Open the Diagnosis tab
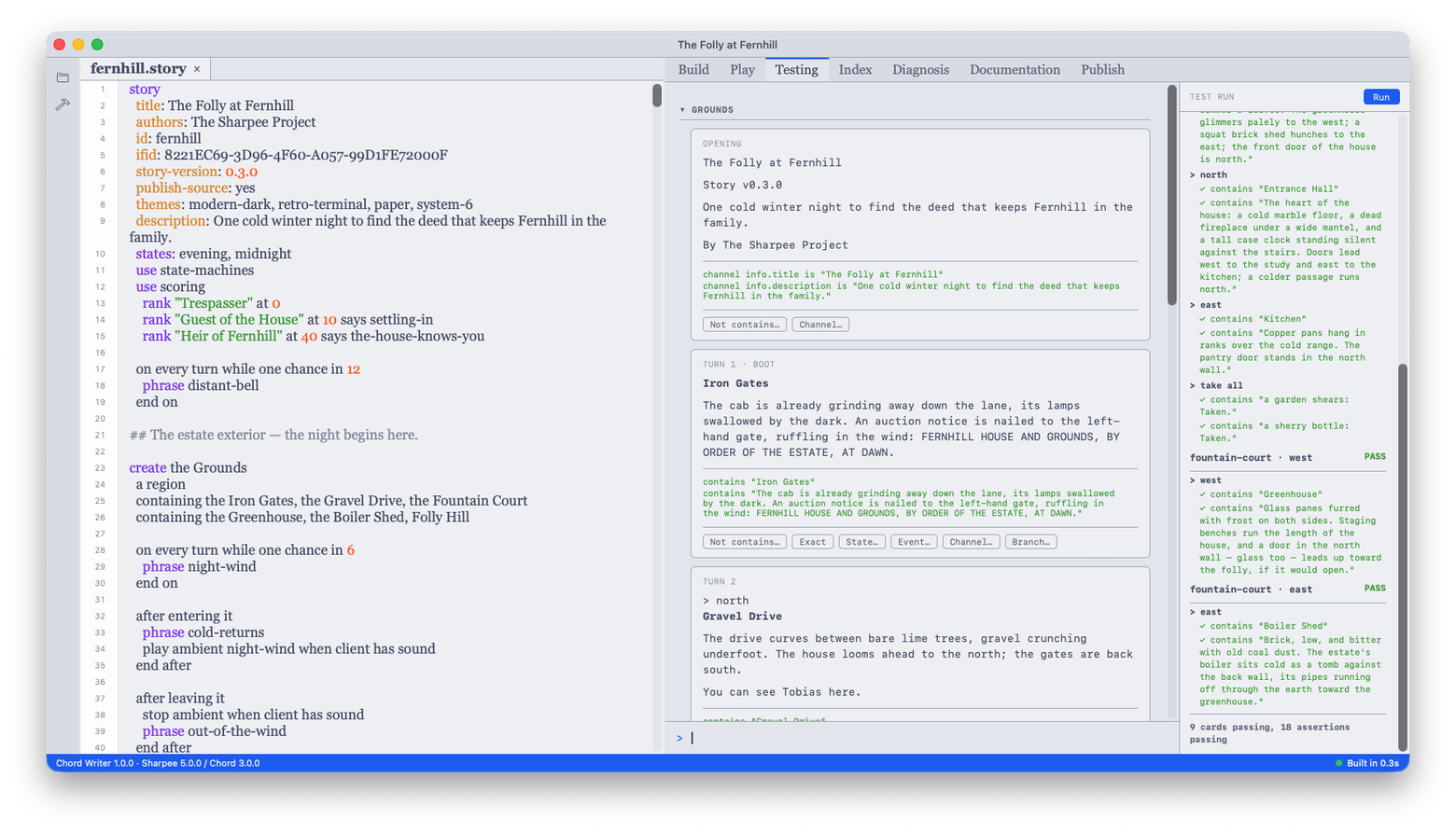Screen dimensions: 1456x833 (x=920, y=70)
